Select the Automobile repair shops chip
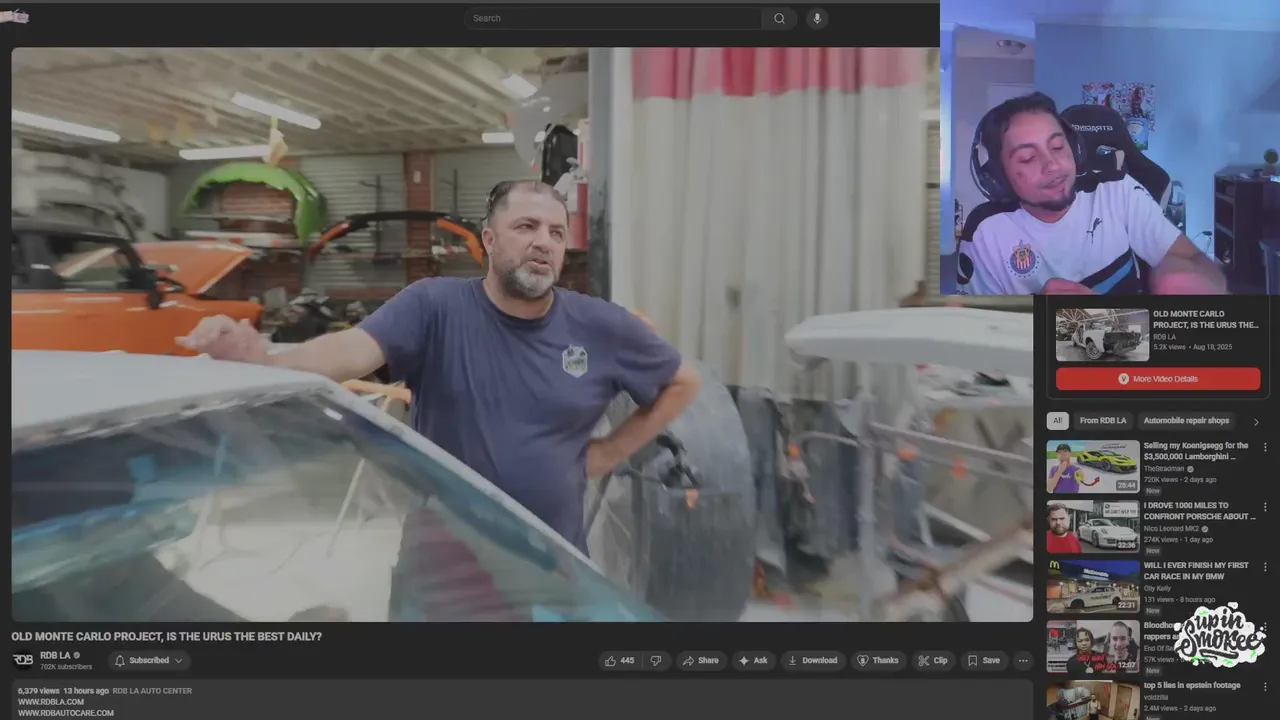 [1186, 421]
